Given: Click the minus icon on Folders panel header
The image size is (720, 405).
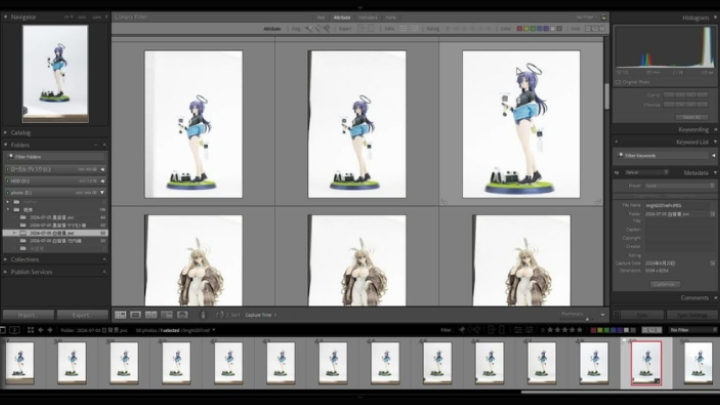Looking at the screenshot, I should [96, 145].
